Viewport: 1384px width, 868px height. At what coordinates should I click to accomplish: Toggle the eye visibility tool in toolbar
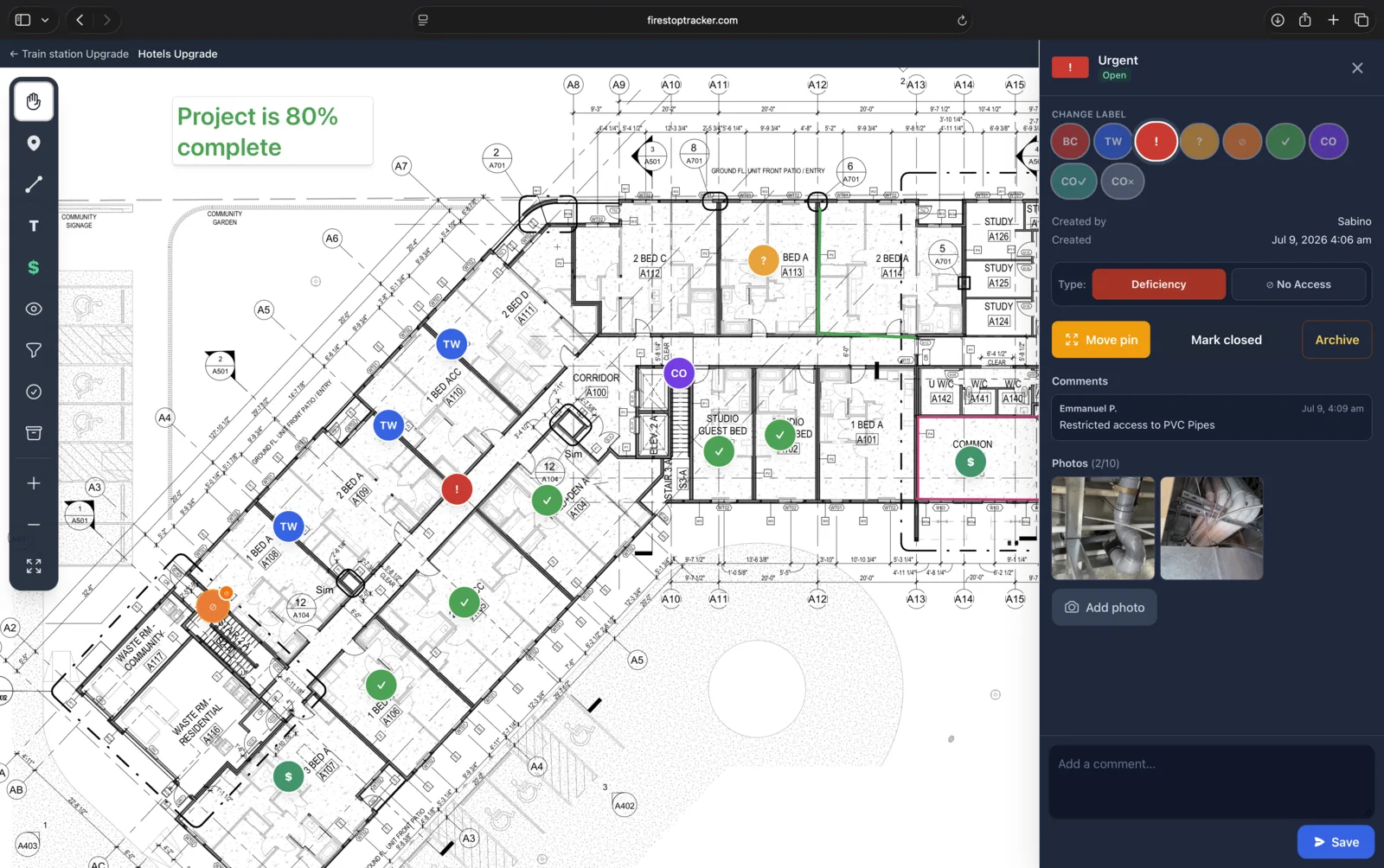(x=34, y=309)
